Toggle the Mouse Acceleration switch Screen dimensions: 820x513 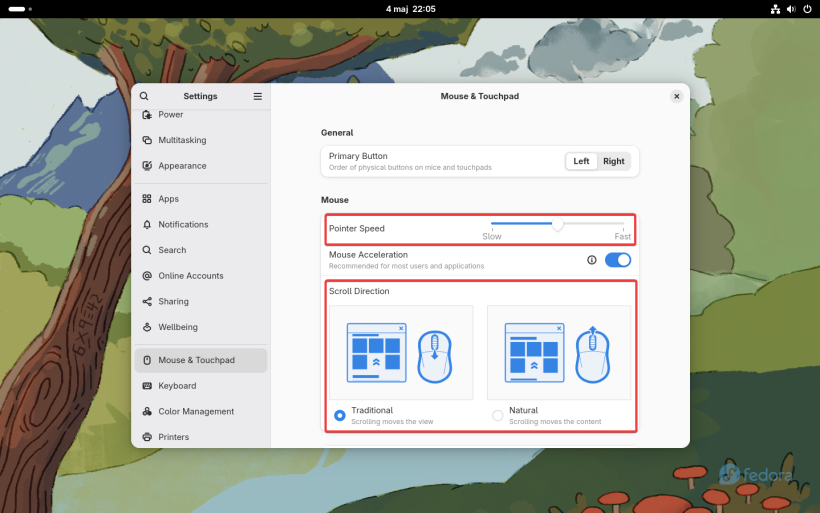coord(618,260)
